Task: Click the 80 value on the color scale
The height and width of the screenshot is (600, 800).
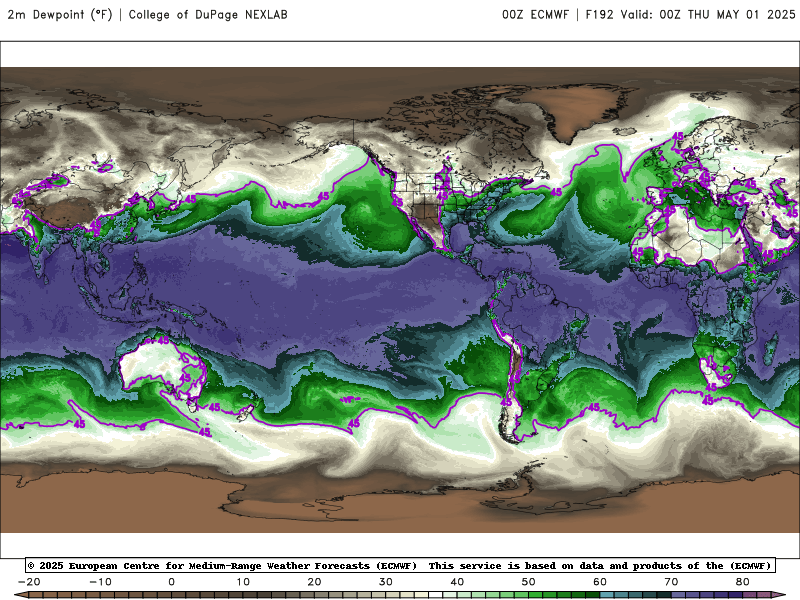Action: click(x=743, y=582)
